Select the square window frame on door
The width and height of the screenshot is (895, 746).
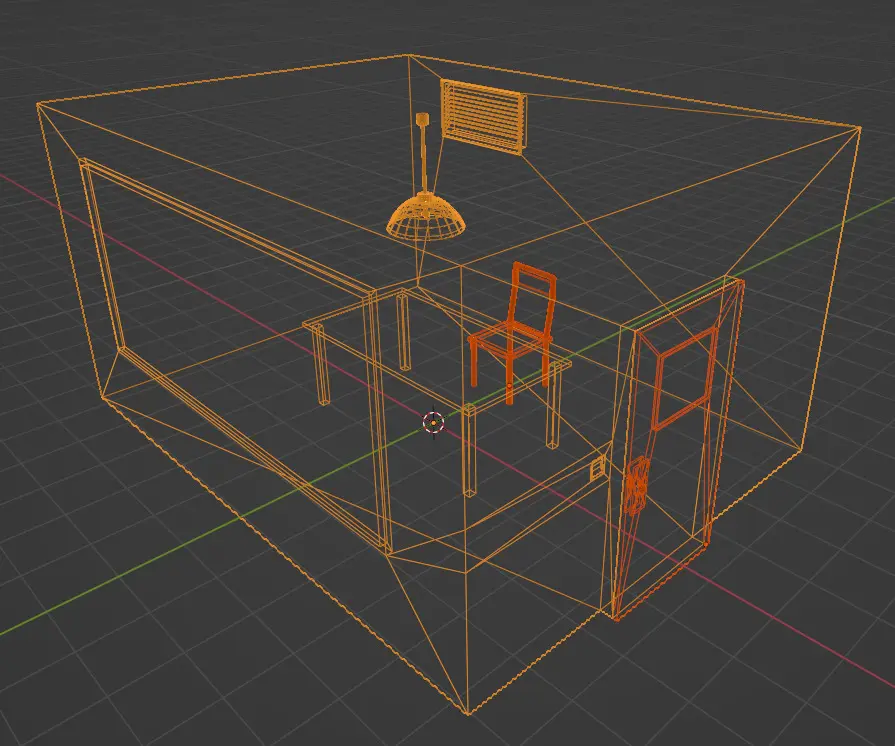pyautogui.click(x=684, y=378)
